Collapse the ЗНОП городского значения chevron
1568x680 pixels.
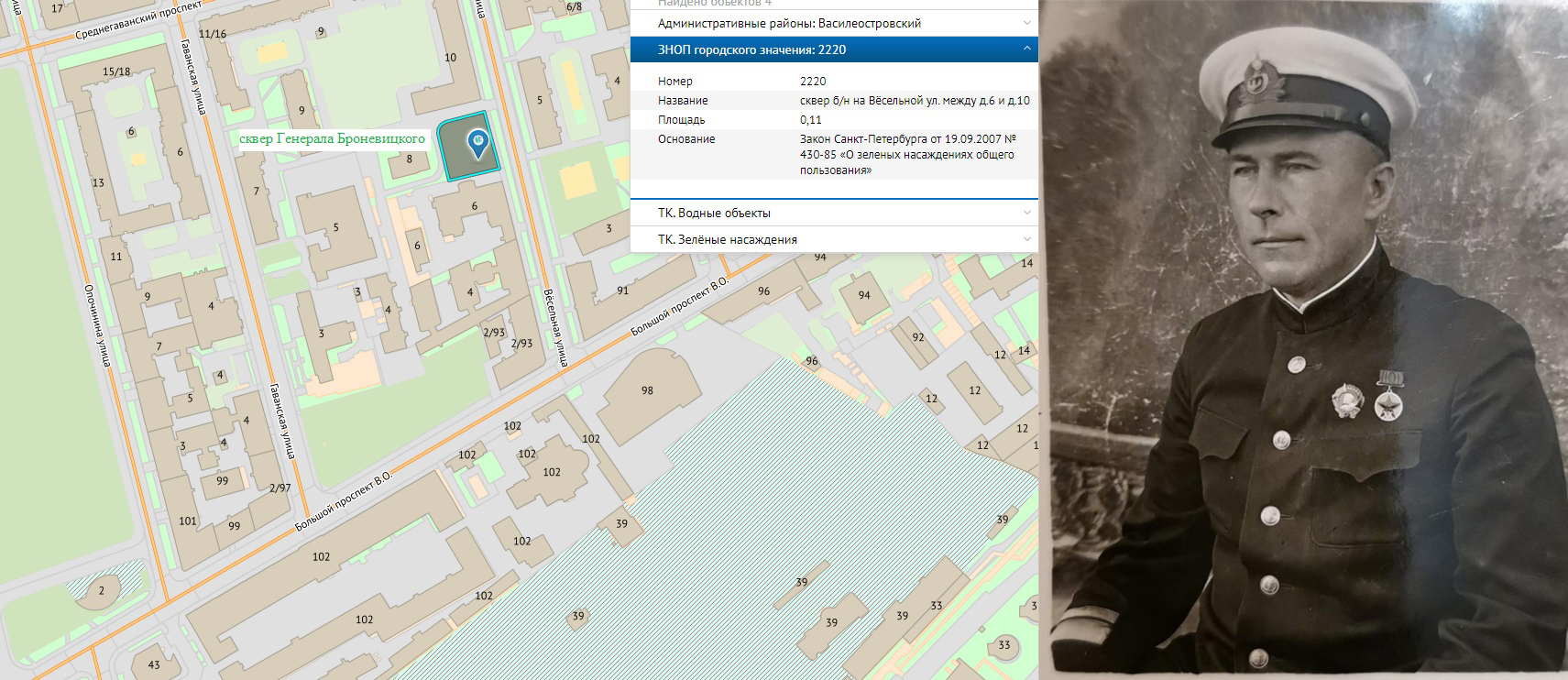1026,49
